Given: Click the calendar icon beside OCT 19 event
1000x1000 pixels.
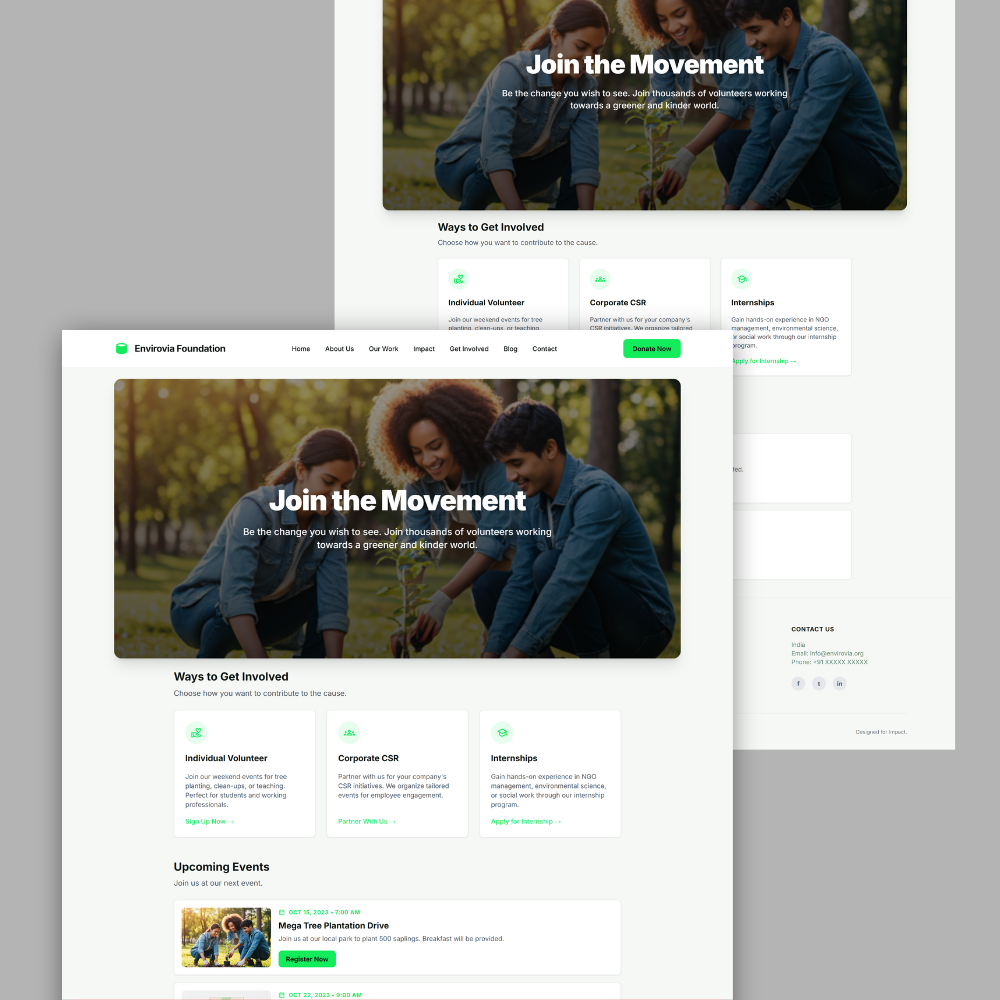Looking at the screenshot, I should [284, 912].
